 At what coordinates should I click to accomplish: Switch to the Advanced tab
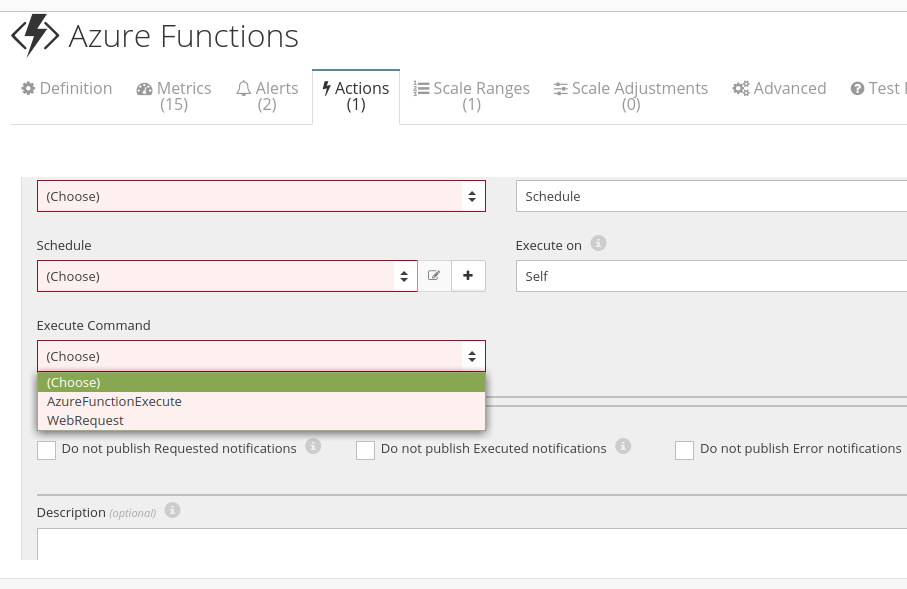coord(779,89)
